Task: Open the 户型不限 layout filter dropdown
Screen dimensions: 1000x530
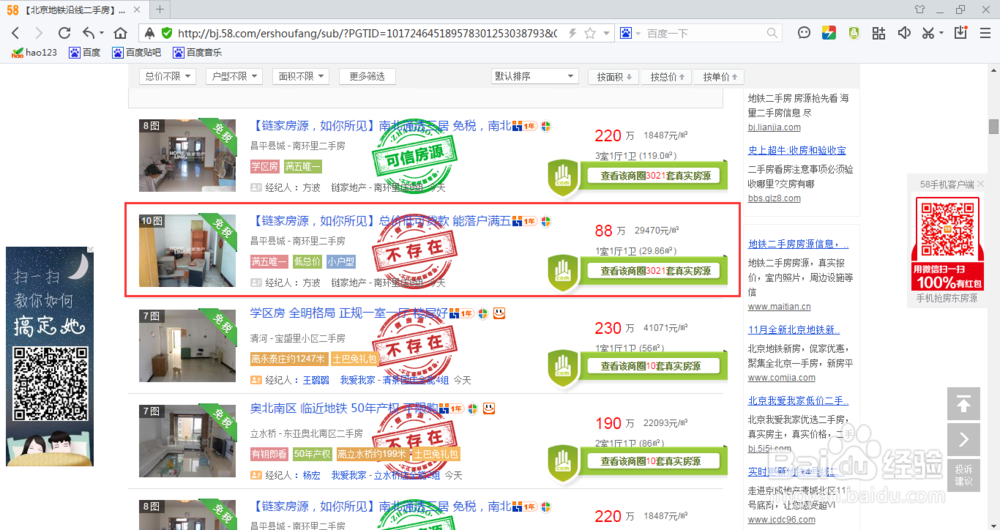Action: [235, 77]
